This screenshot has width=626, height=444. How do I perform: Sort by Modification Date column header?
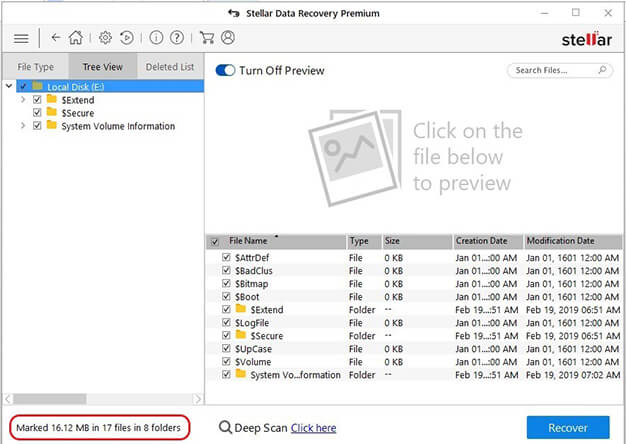click(x=573, y=241)
